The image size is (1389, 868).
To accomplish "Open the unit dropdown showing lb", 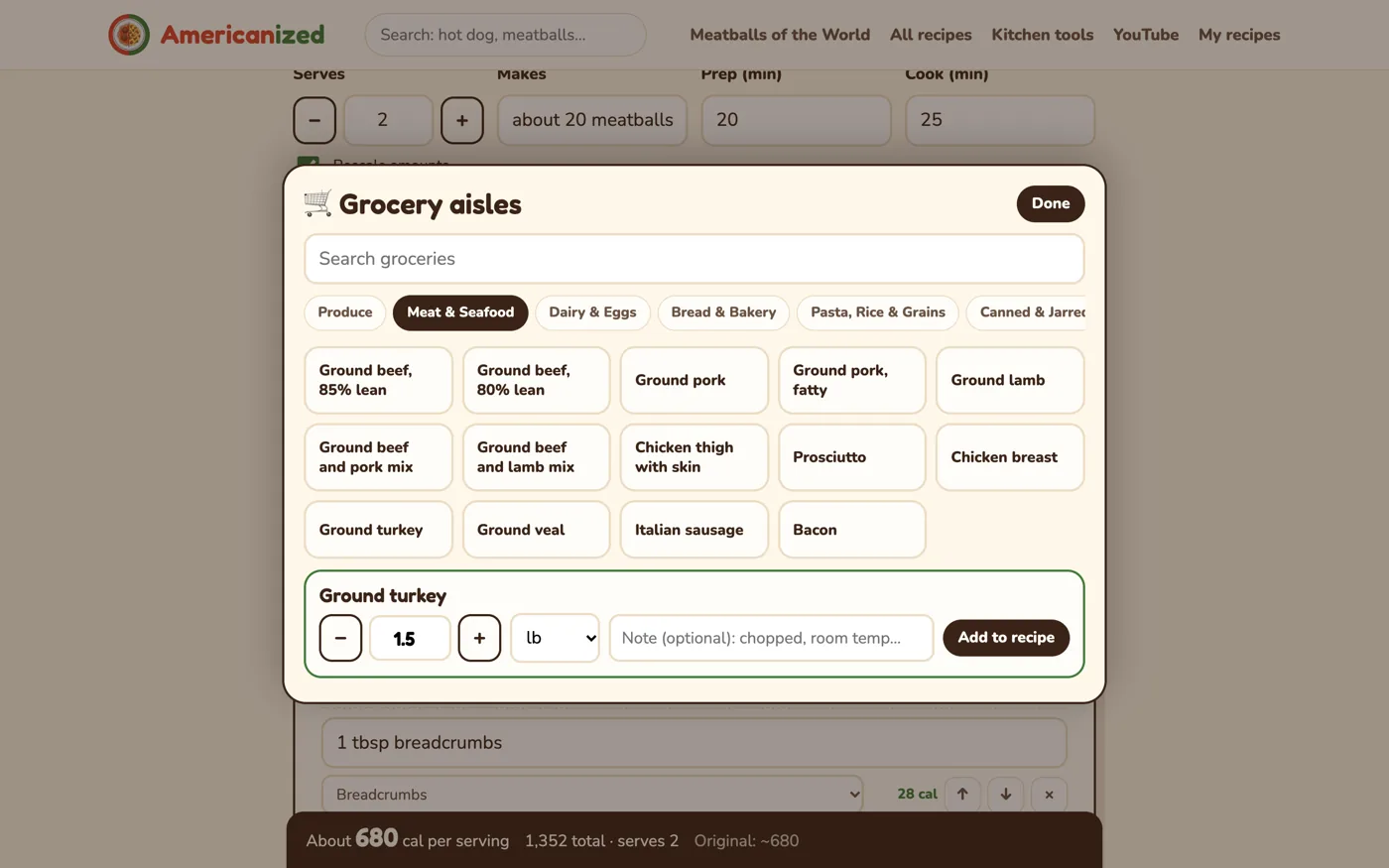I will tap(555, 638).
